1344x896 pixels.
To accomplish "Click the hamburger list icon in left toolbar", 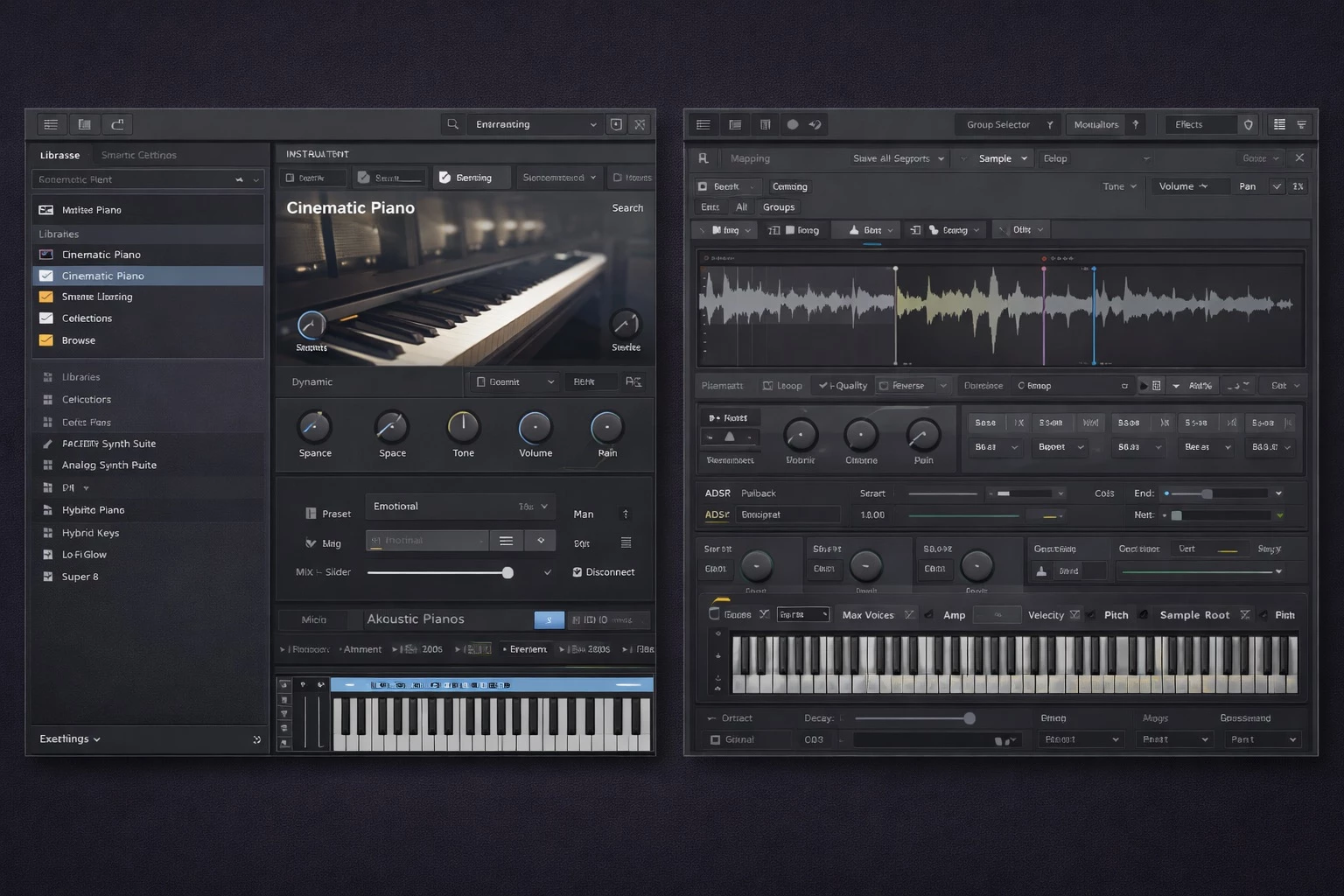I will point(51,124).
